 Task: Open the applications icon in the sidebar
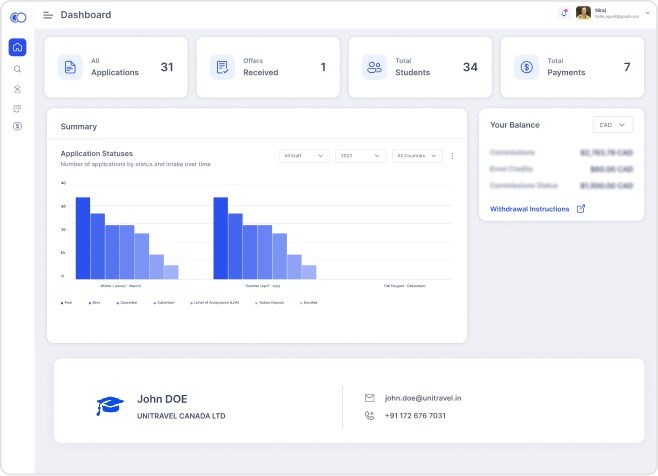coord(17,108)
